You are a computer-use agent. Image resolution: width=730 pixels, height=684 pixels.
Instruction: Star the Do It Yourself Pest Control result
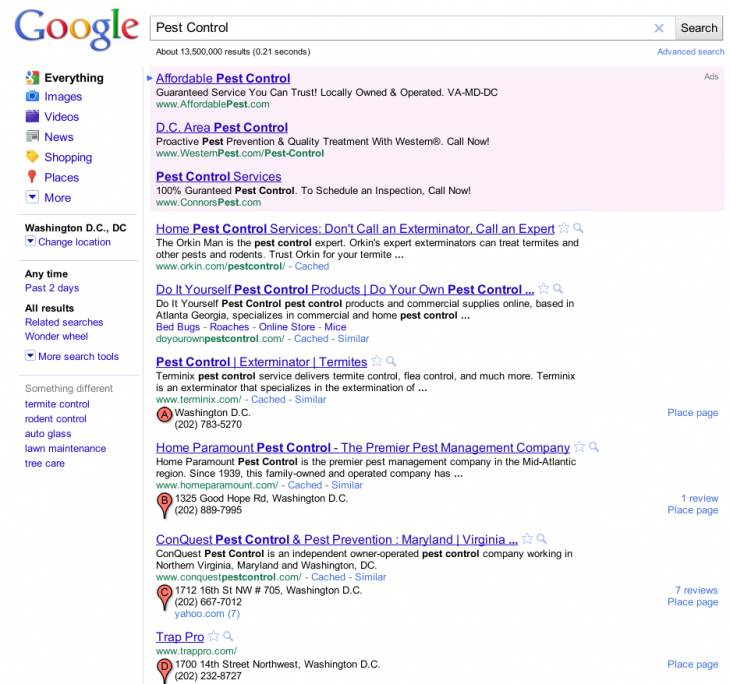pos(543,289)
